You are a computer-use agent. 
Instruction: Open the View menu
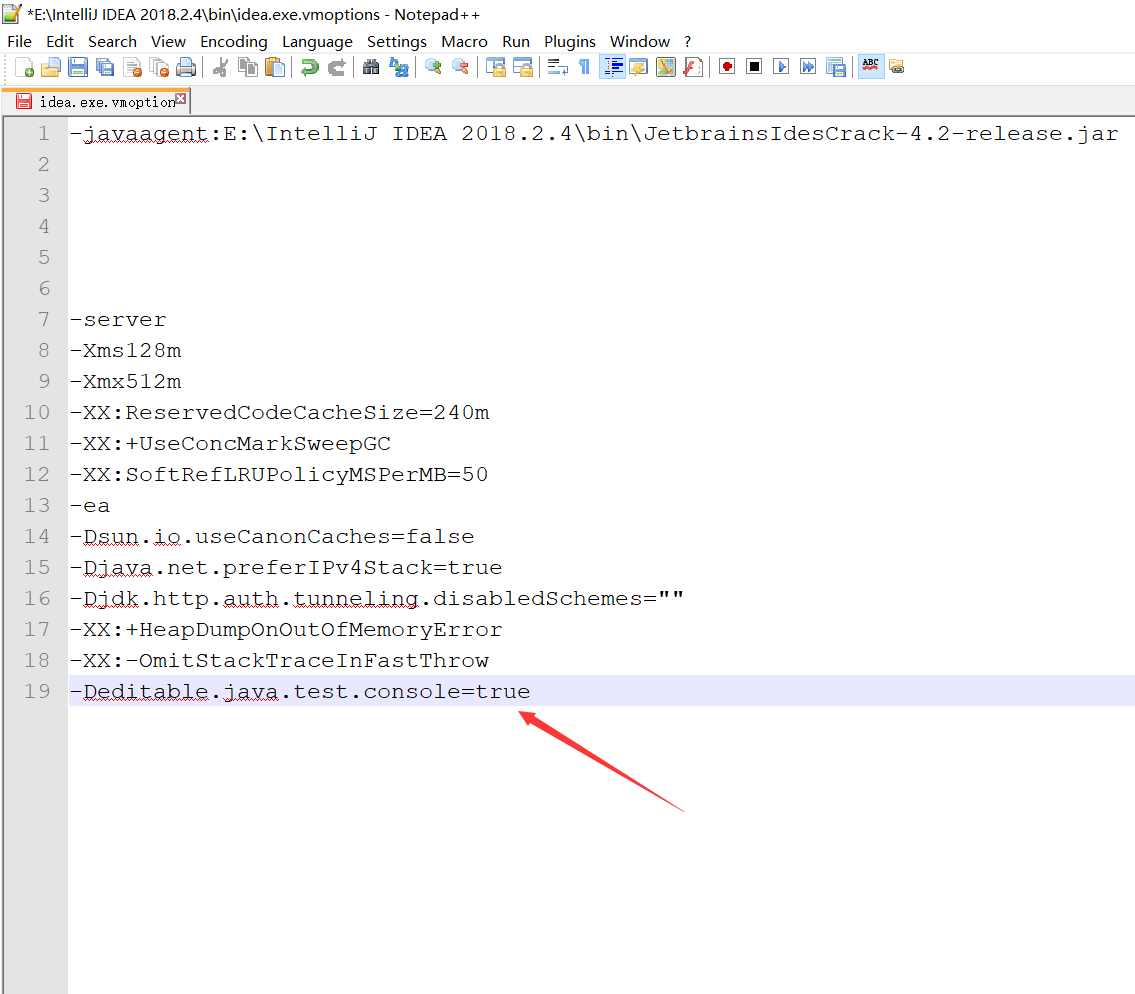point(168,41)
